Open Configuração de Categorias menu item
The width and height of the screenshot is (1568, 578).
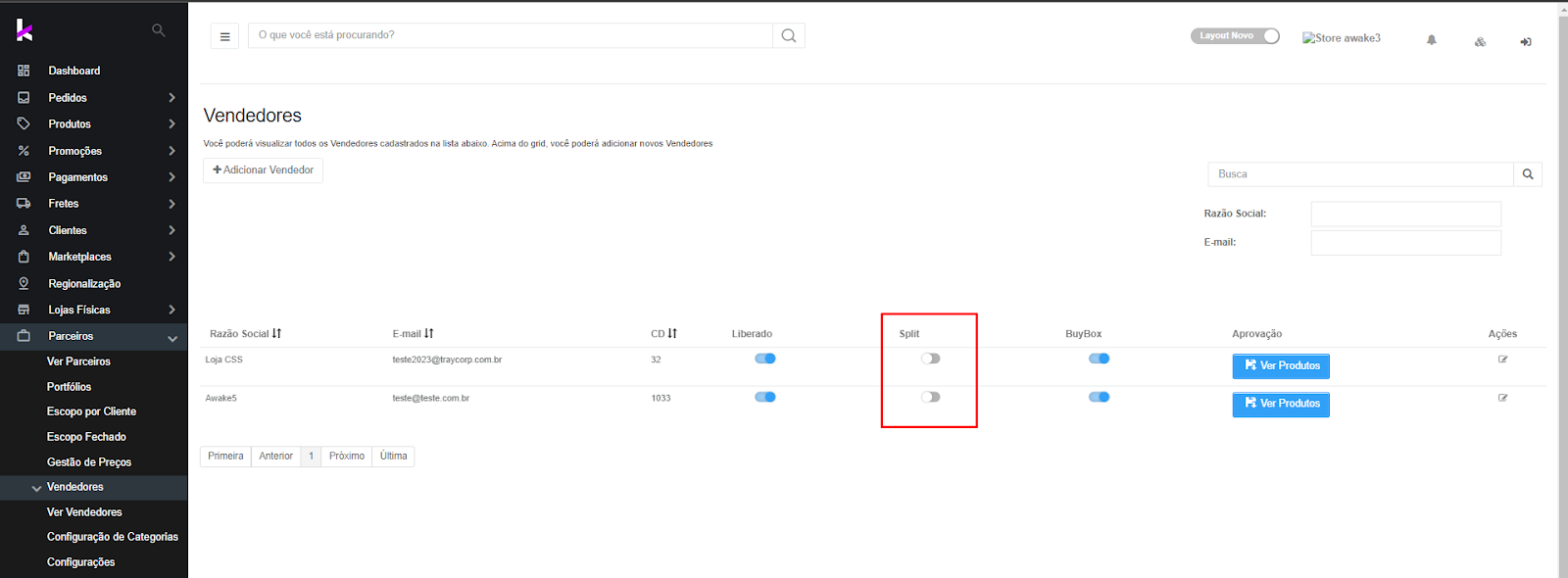113,537
